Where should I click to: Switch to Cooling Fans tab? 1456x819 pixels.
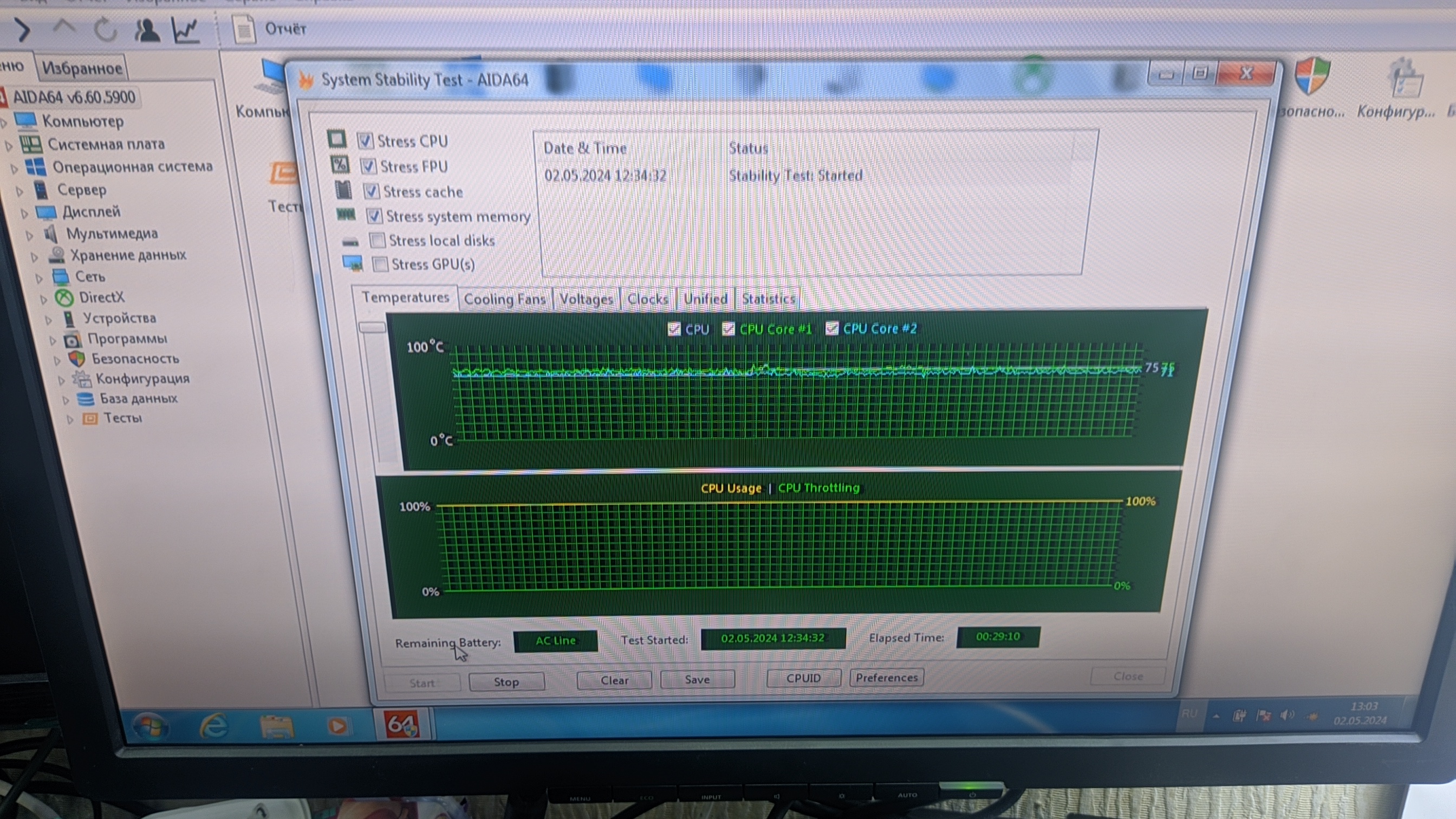tap(504, 300)
